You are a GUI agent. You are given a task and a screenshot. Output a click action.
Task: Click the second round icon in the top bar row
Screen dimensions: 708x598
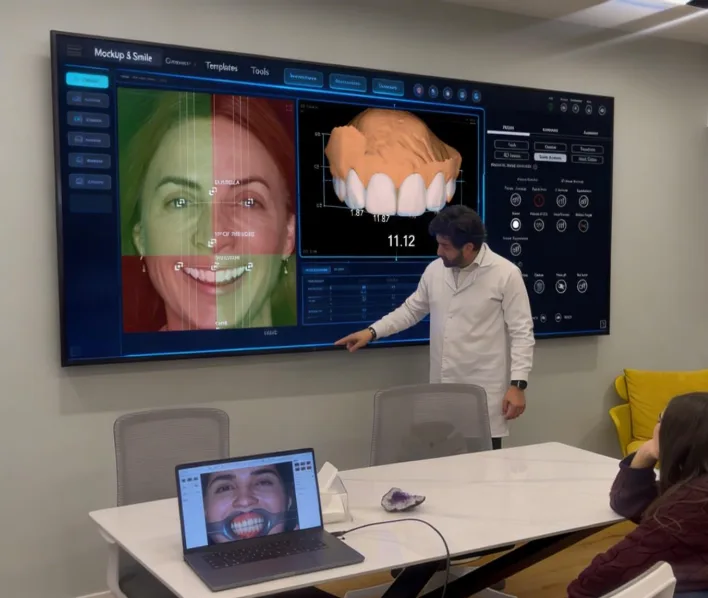pos(433,92)
